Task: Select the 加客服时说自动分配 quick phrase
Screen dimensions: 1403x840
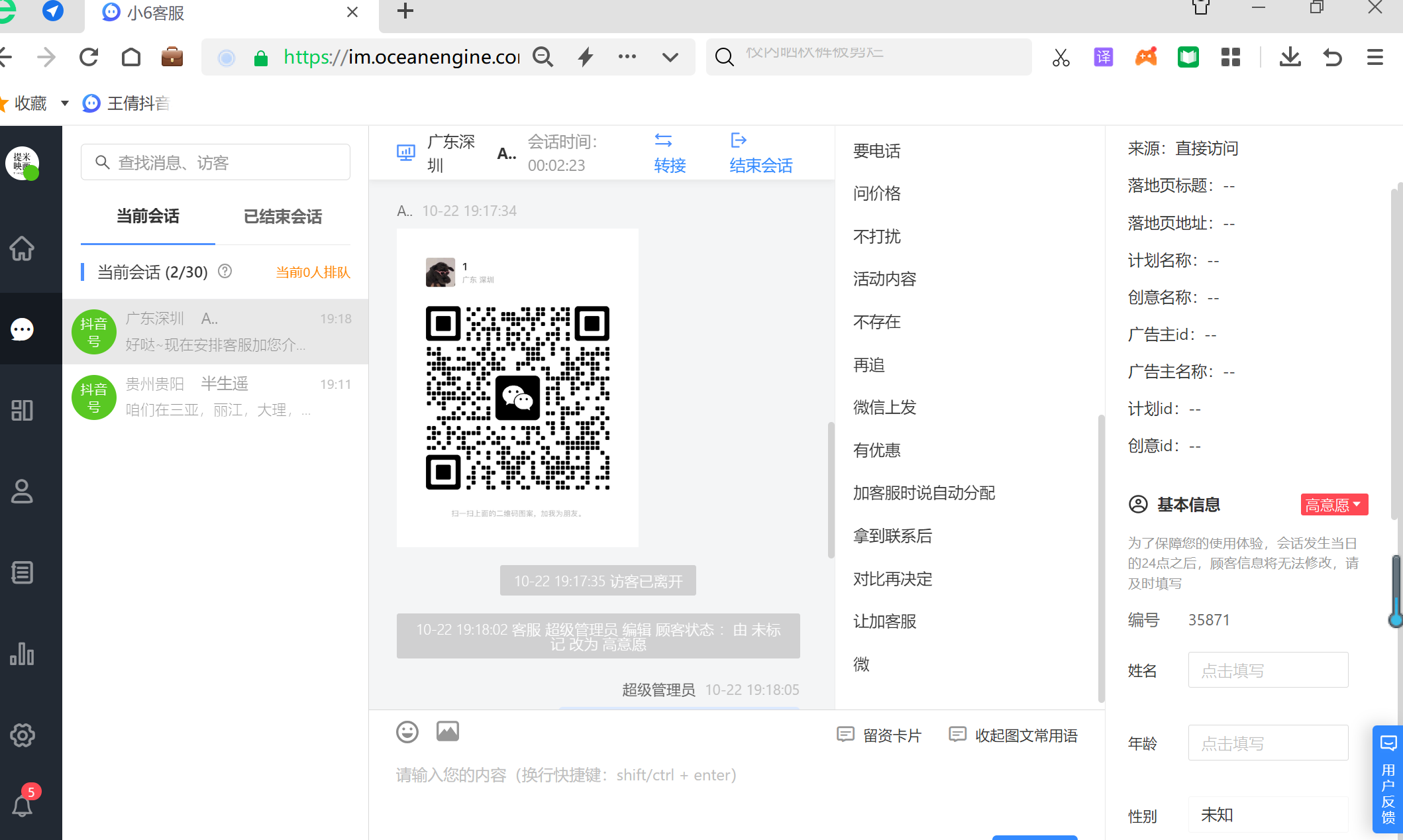Action: click(x=924, y=493)
